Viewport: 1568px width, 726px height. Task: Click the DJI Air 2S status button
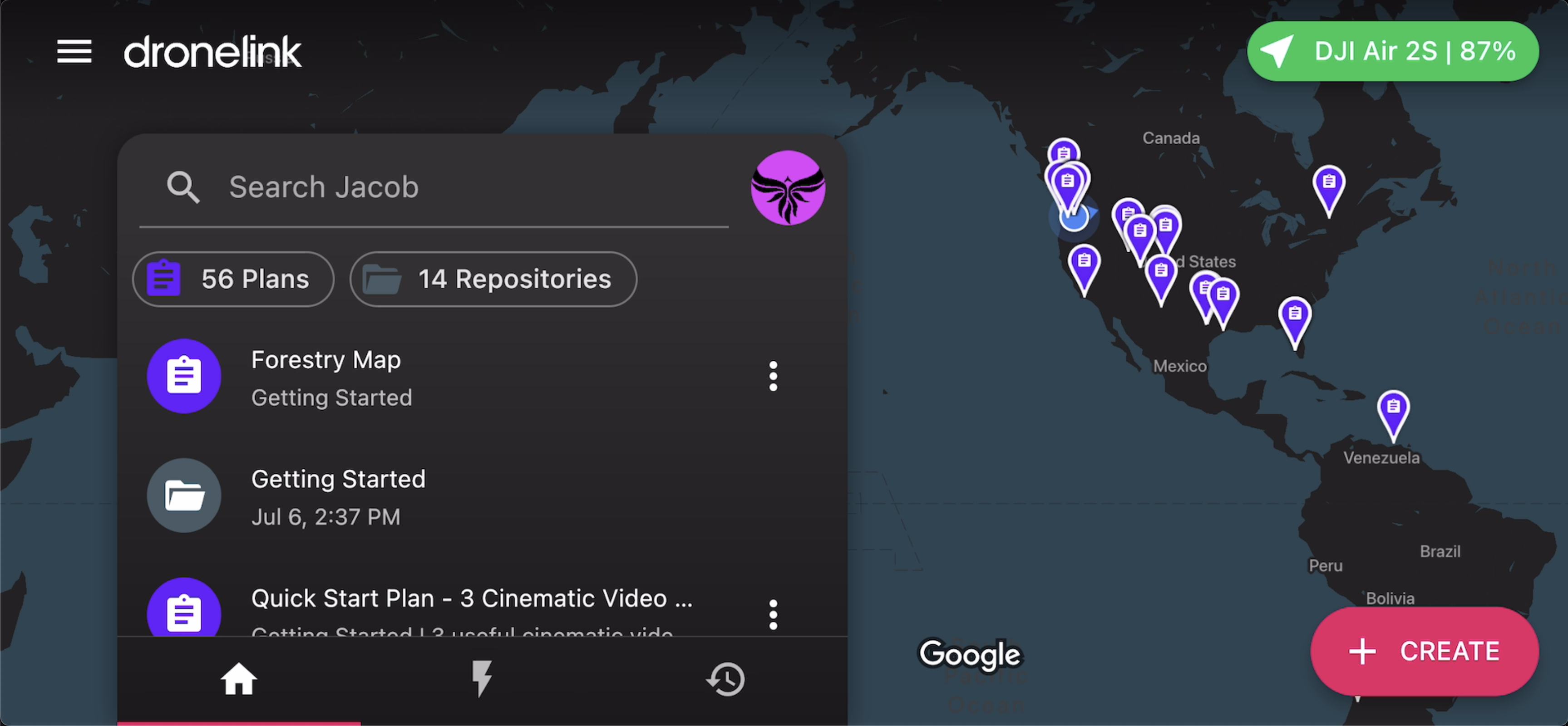1393,51
